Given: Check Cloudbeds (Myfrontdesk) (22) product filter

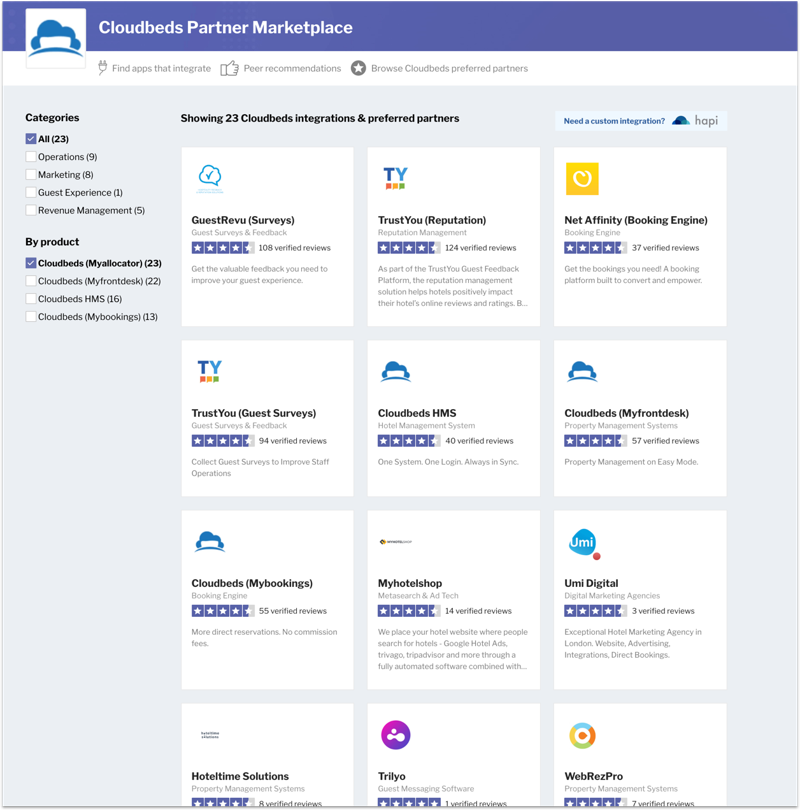Looking at the screenshot, I should [x=31, y=281].
